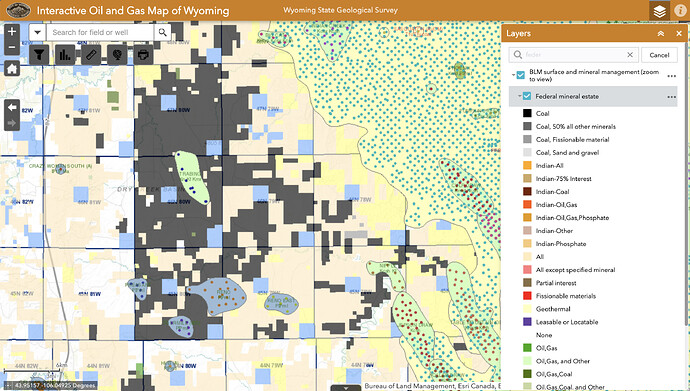
Task: Open the filter tool
Action: click(x=39, y=55)
